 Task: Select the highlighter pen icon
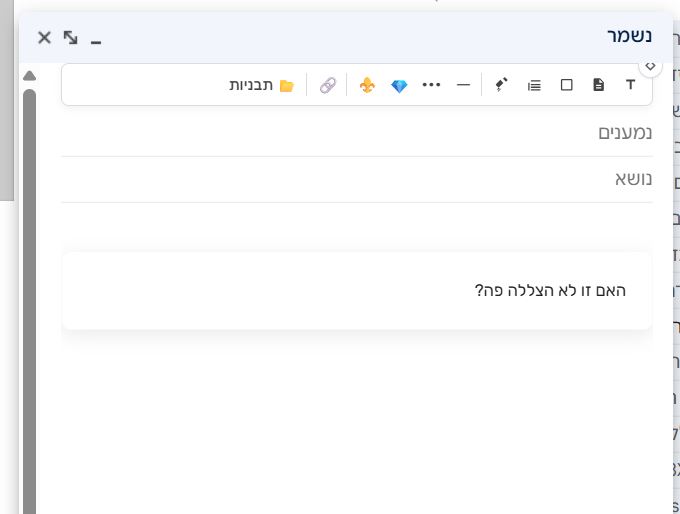[x=501, y=85]
